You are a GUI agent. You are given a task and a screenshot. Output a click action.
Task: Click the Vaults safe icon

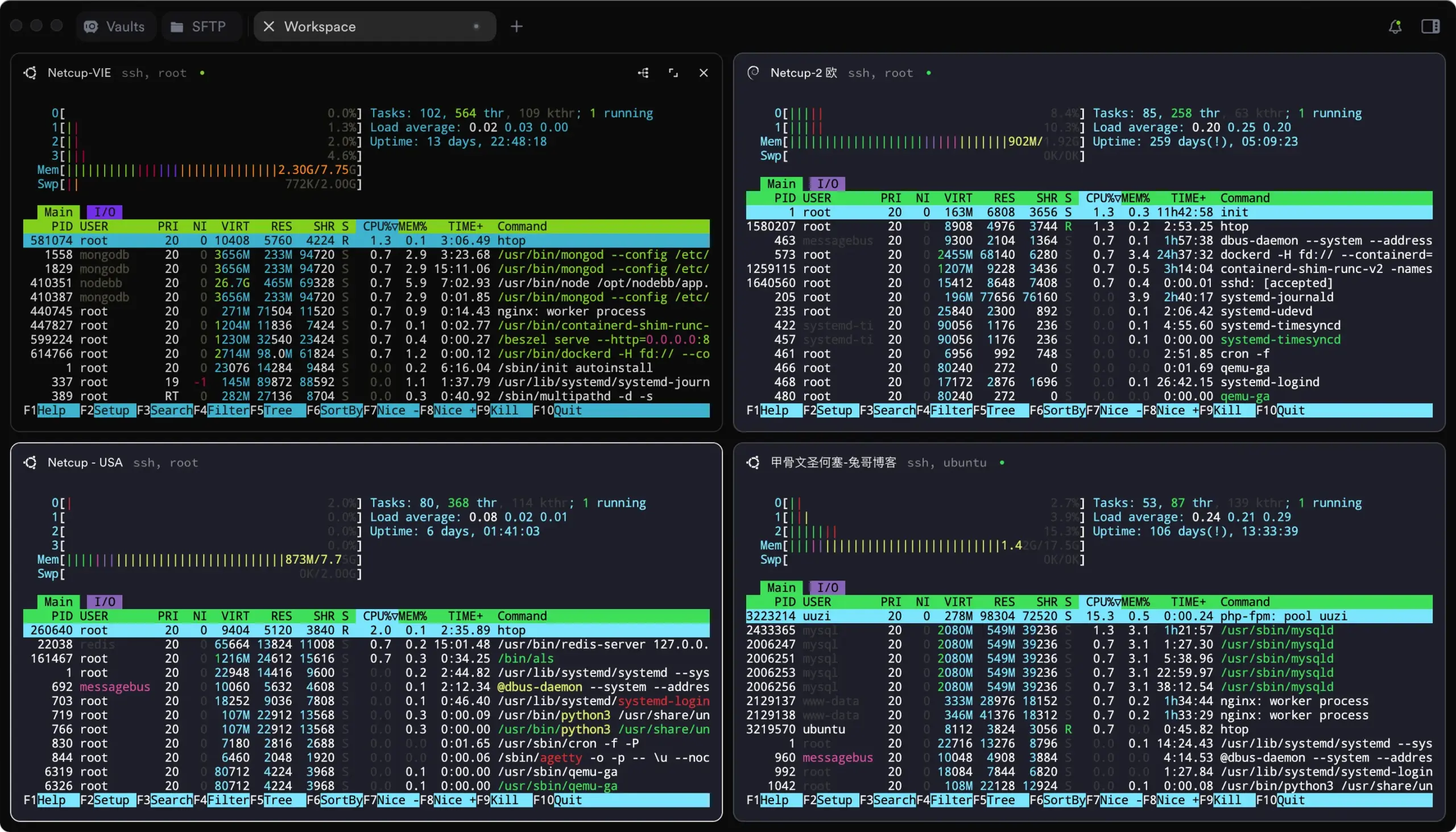(x=91, y=27)
